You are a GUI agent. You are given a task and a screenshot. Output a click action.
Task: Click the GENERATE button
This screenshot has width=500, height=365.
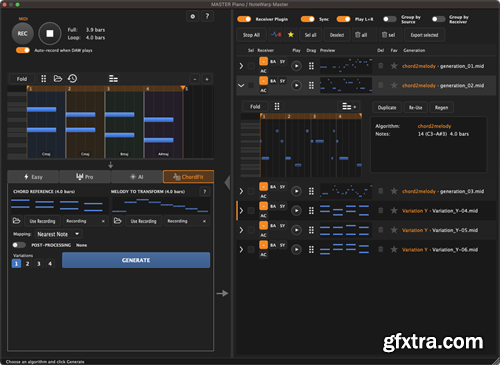[136, 260]
